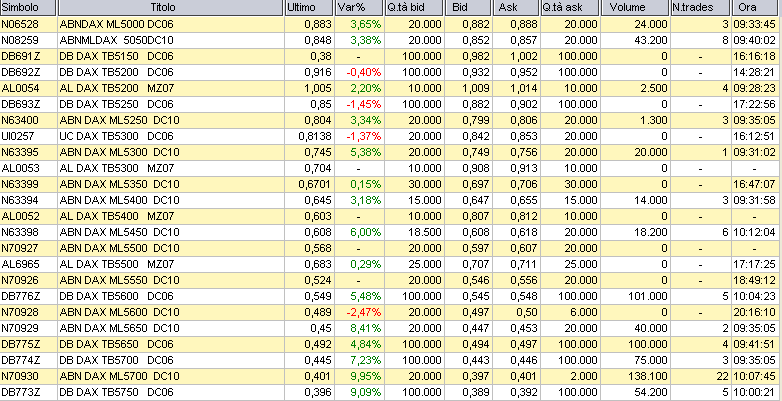Click title ABN DAX ML5700 DC10

[x=119, y=376]
